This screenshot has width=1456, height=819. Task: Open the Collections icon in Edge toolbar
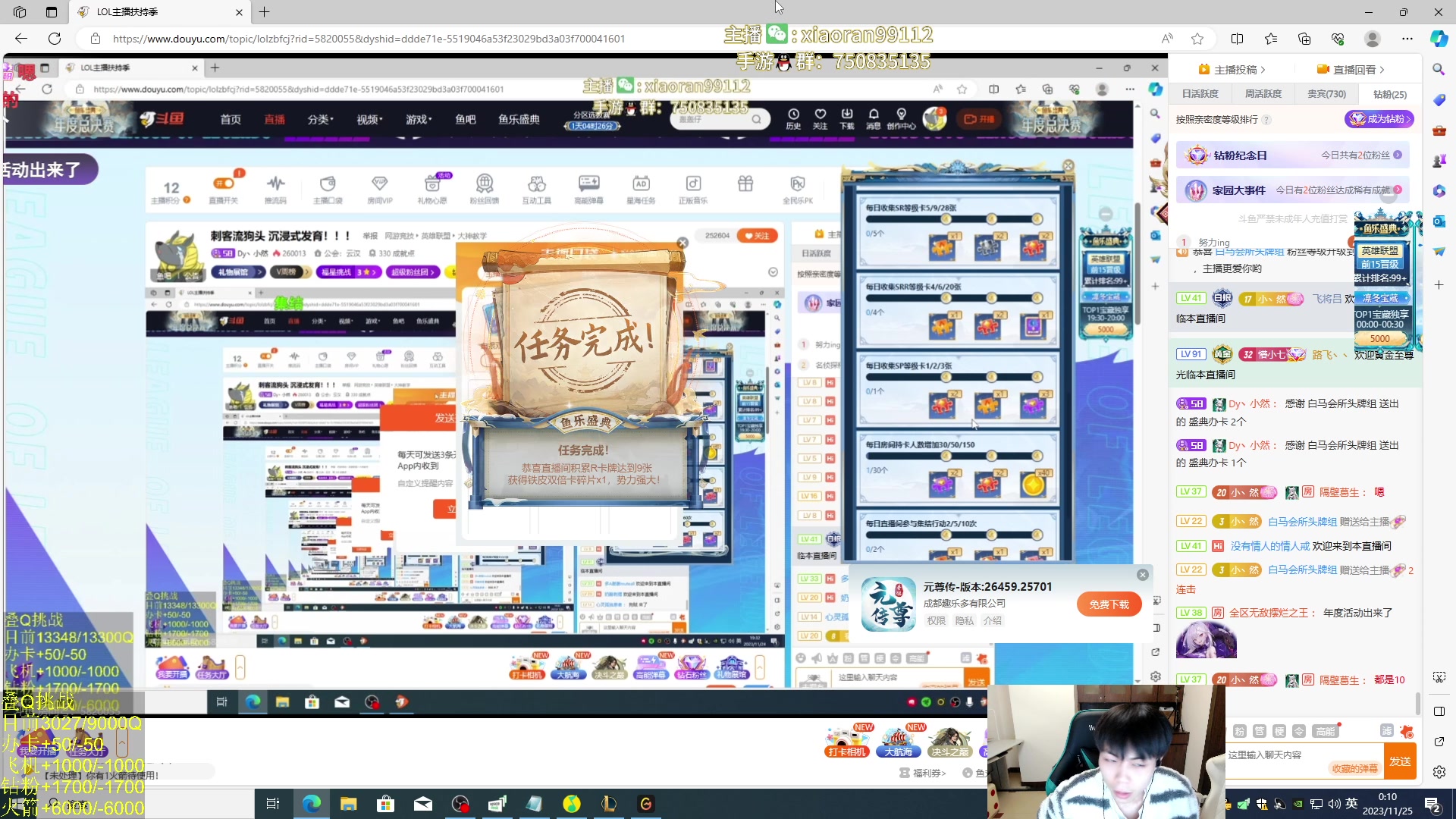pyautogui.click(x=1304, y=39)
